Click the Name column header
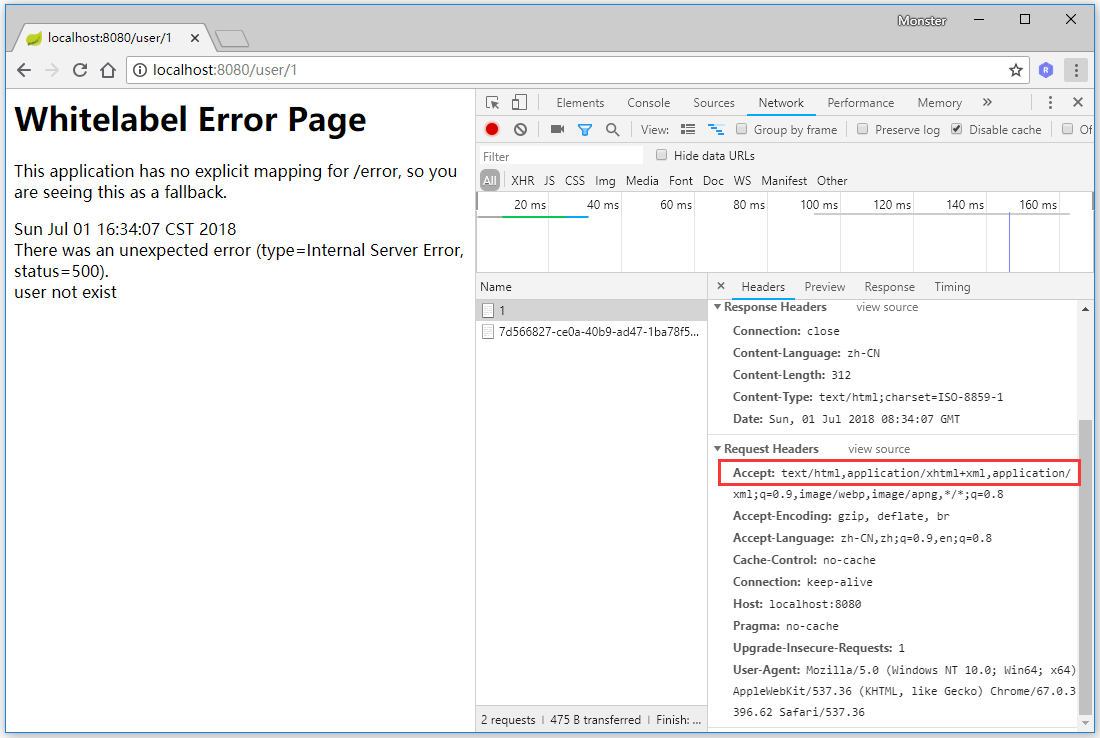 [591, 286]
